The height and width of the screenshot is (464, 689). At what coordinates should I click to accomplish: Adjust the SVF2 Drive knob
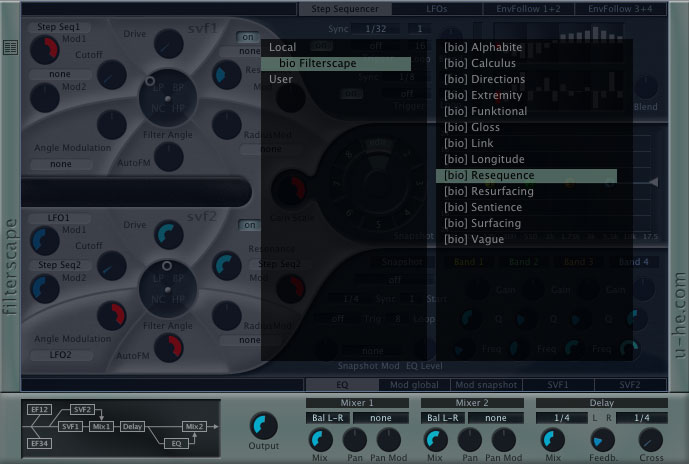(x=169, y=235)
